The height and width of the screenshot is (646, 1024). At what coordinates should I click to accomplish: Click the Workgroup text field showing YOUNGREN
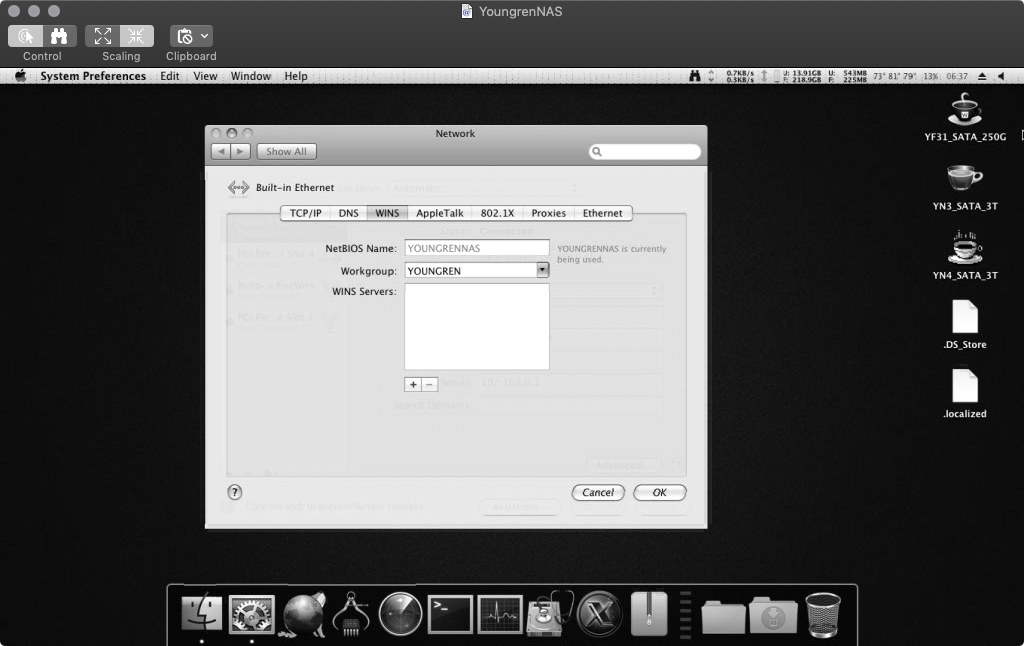pos(470,270)
